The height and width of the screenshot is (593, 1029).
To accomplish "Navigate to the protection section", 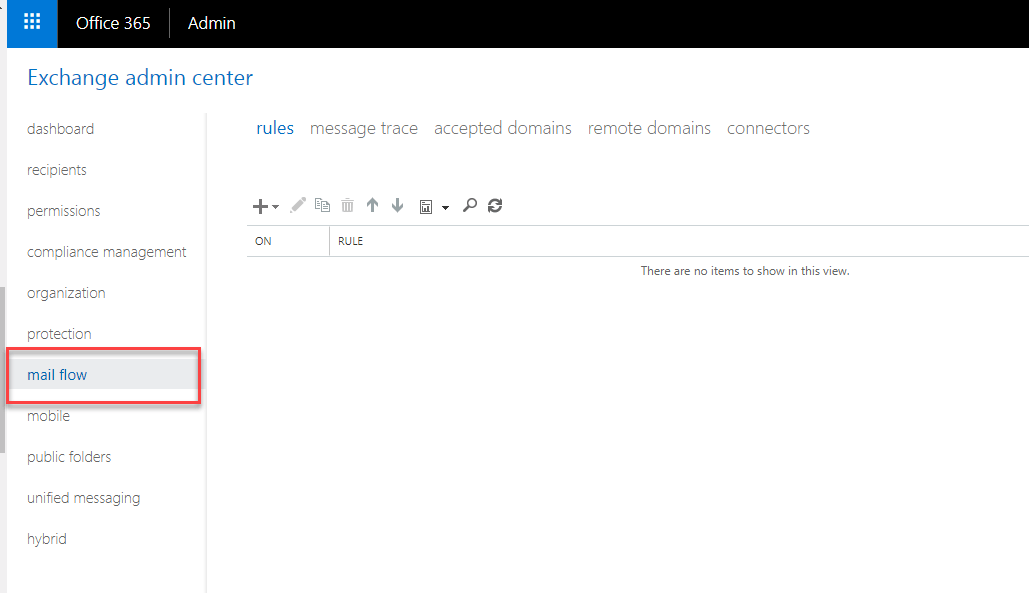I will 59,334.
